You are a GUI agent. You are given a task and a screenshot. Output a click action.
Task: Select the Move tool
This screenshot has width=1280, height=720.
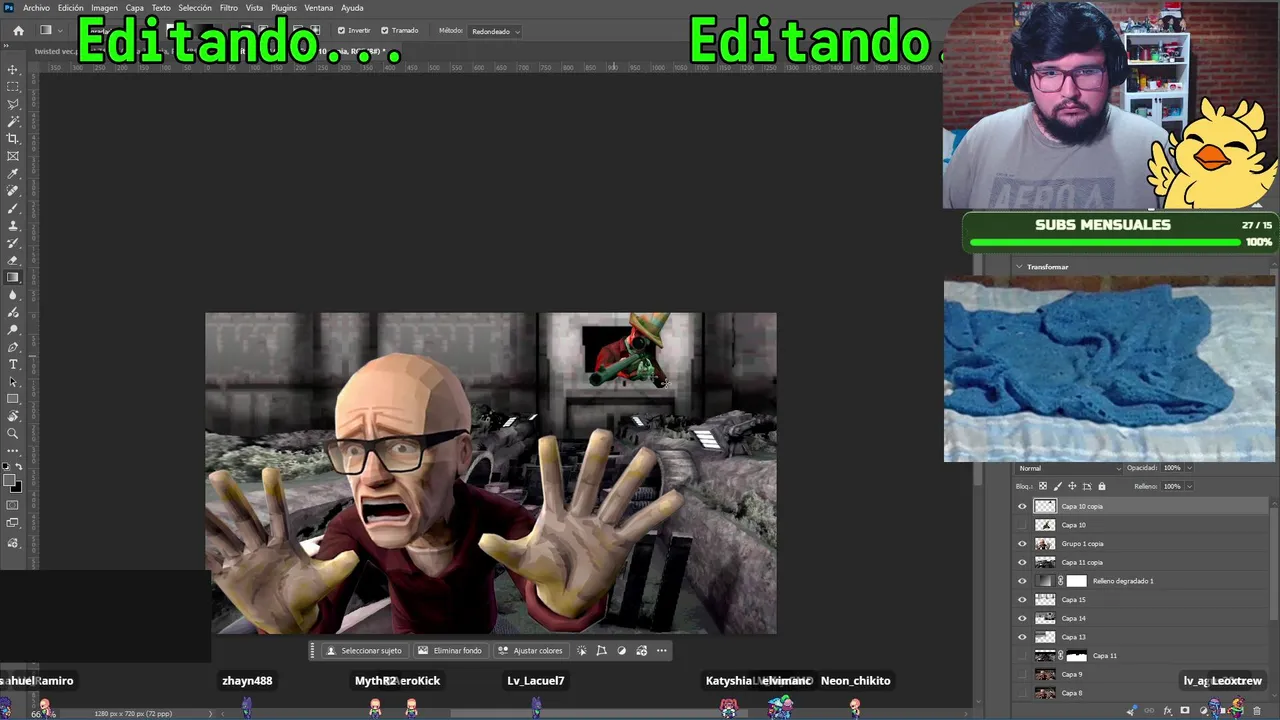point(13,70)
